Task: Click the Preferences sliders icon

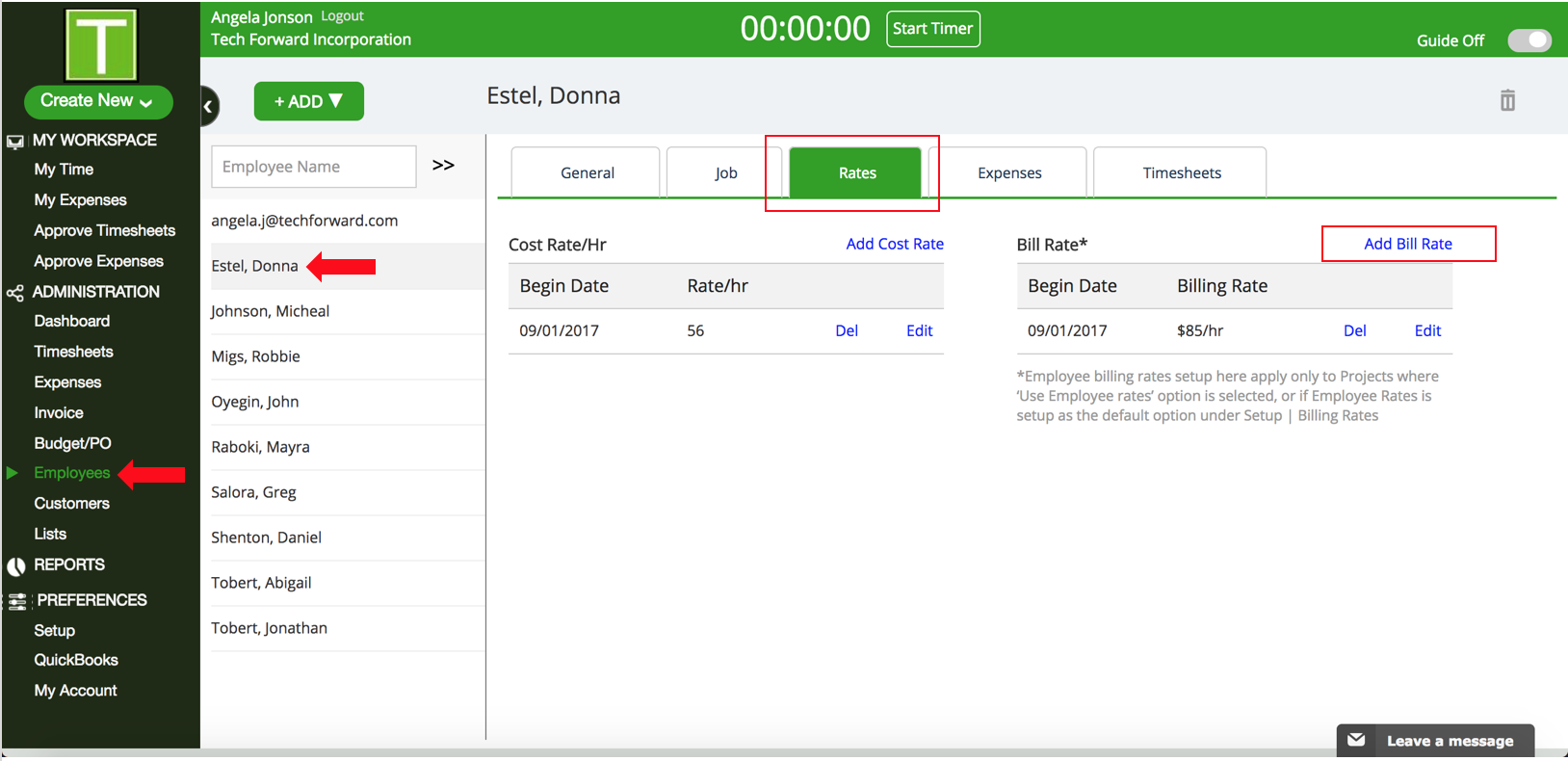Action: coord(17,601)
